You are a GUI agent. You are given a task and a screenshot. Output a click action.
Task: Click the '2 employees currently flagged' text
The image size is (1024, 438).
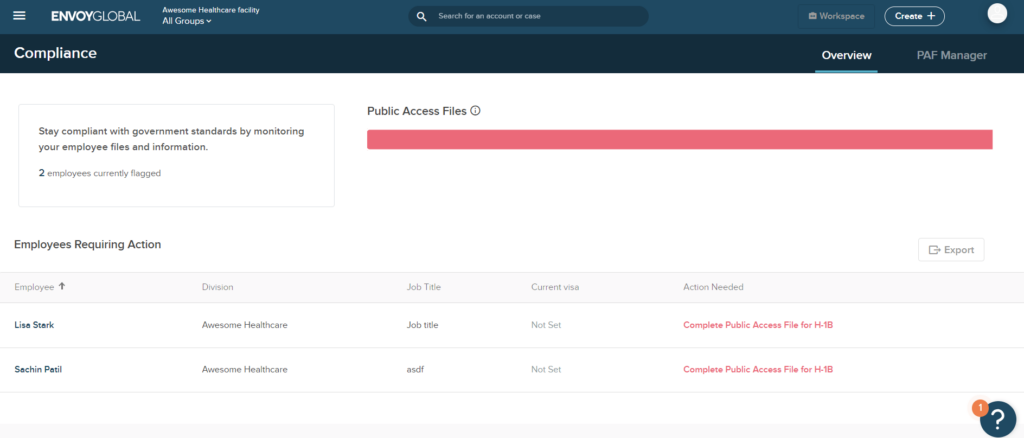(99, 174)
